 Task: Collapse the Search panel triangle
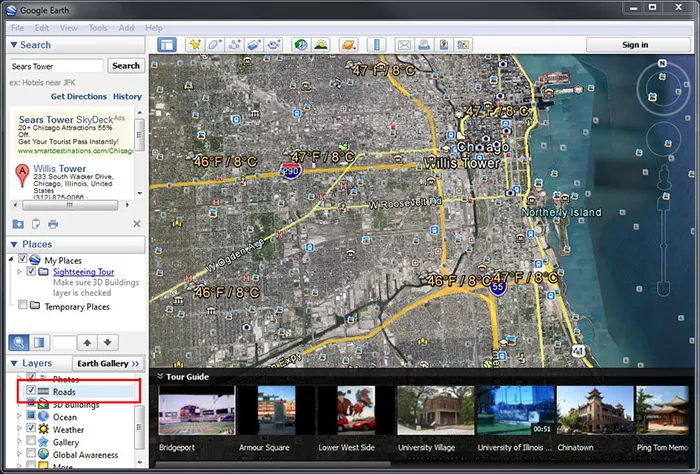click(14, 45)
